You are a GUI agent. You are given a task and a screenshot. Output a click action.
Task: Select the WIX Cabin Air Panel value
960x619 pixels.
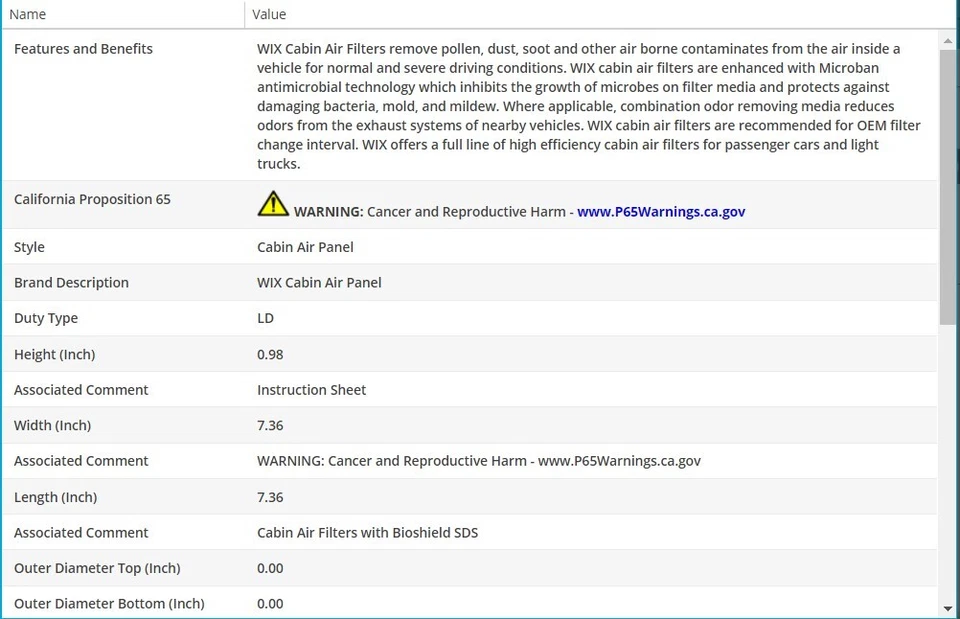tap(319, 283)
